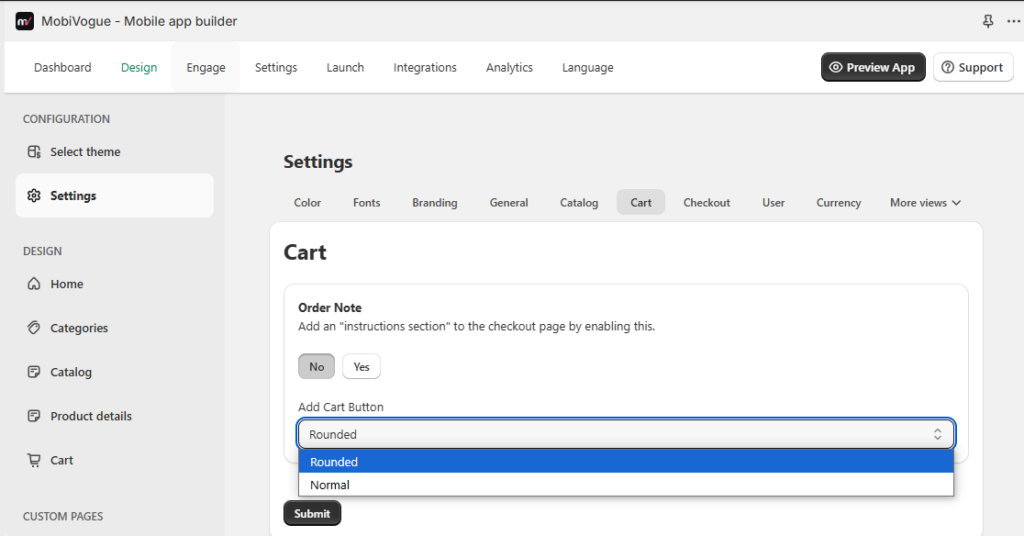Screen dimensions: 1024x536
Task: Click the pin icon in title bar
Action: (988, 21)
